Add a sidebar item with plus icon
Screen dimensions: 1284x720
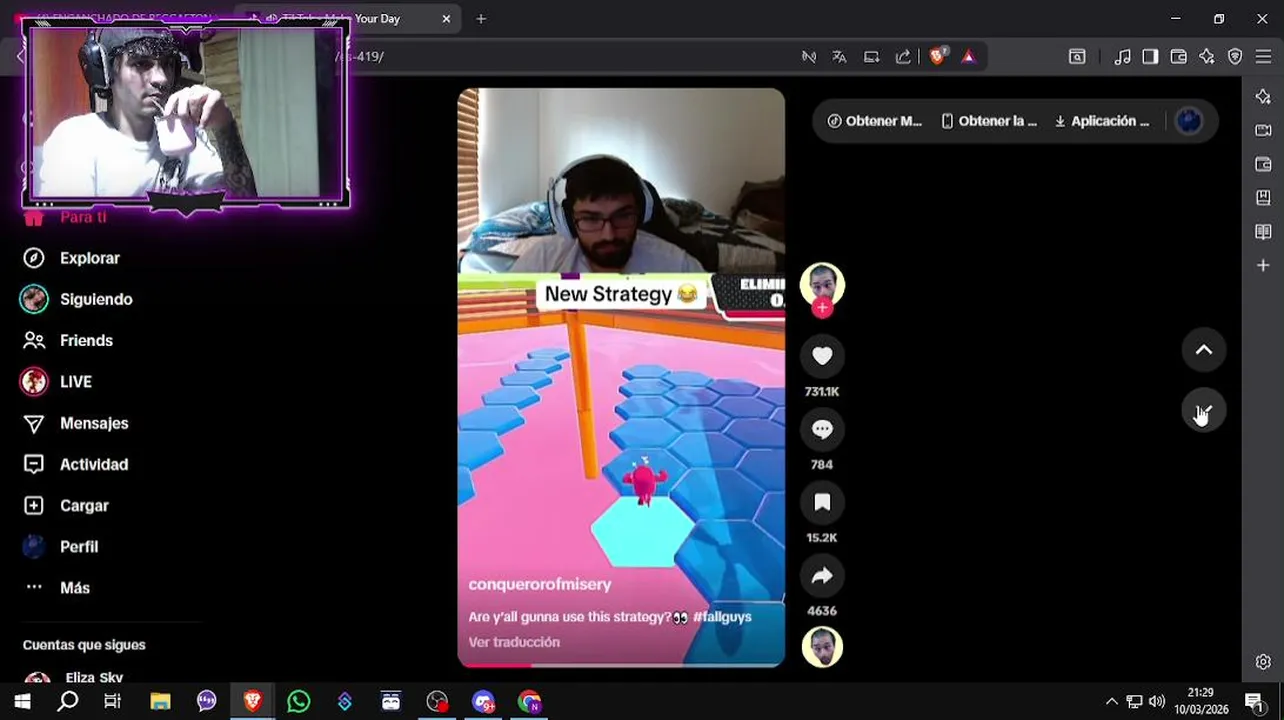click(x=1263, y=265)
